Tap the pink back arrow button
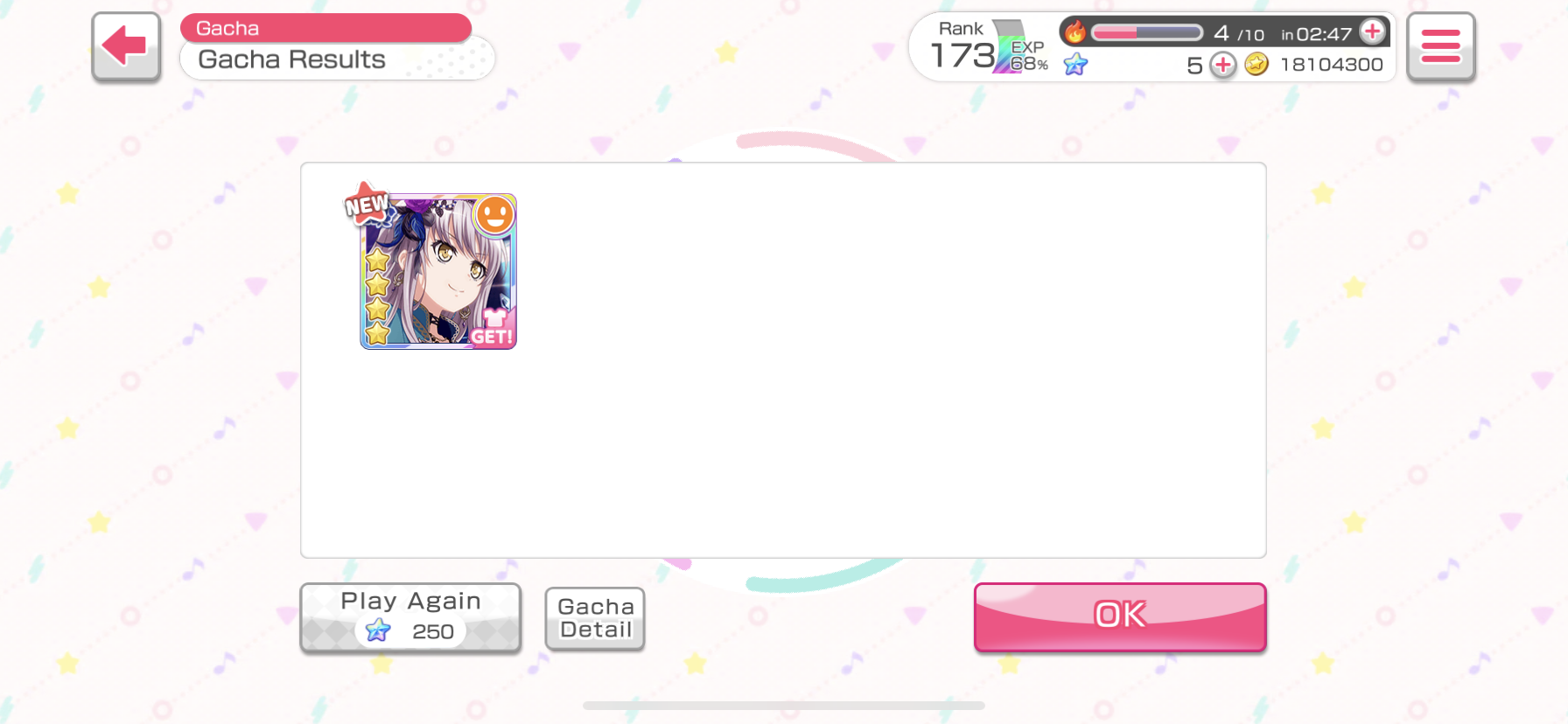1568x724 pixels. point(126,46)
